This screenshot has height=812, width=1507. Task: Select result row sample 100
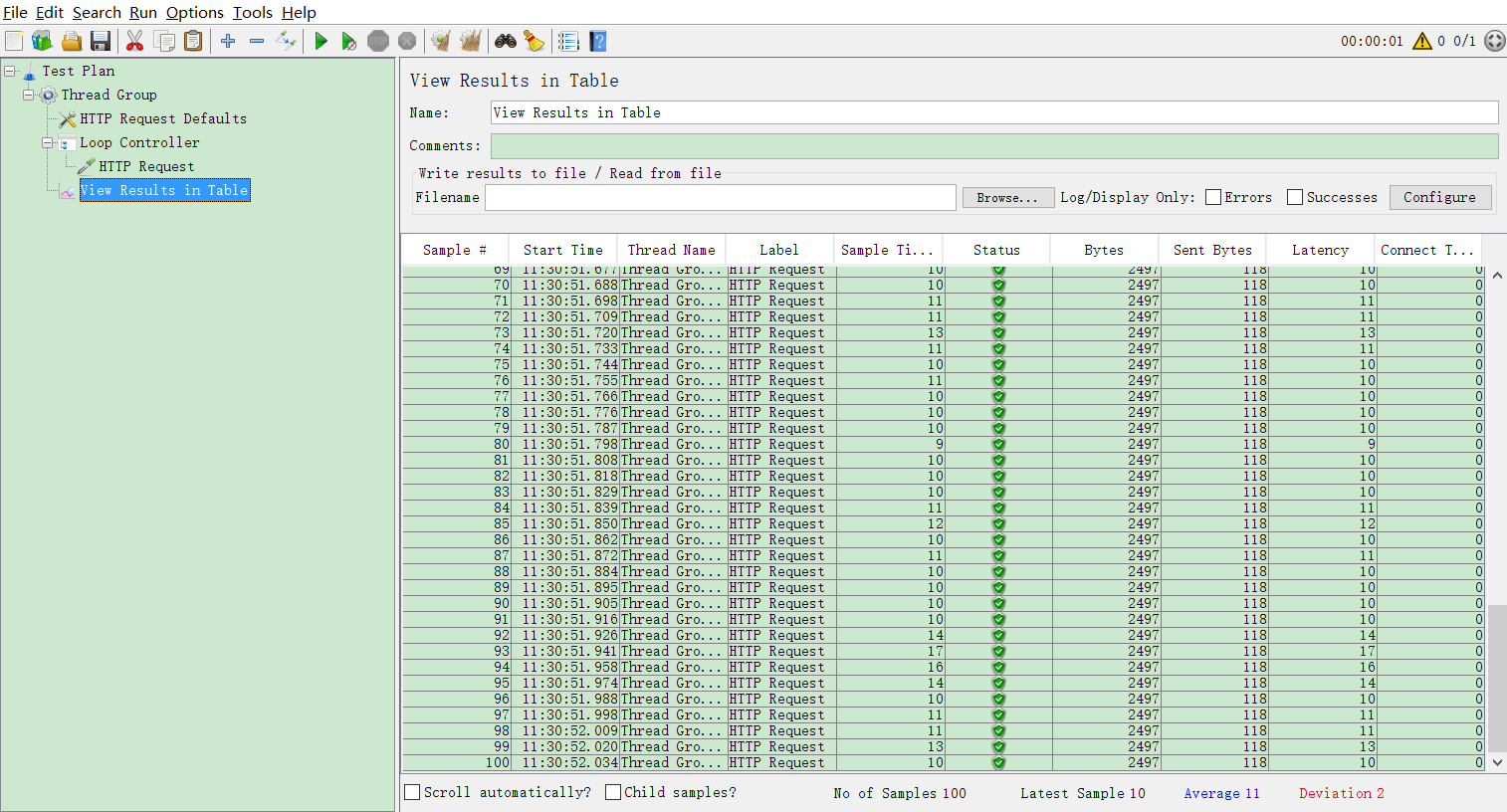[x=944, y=762]
